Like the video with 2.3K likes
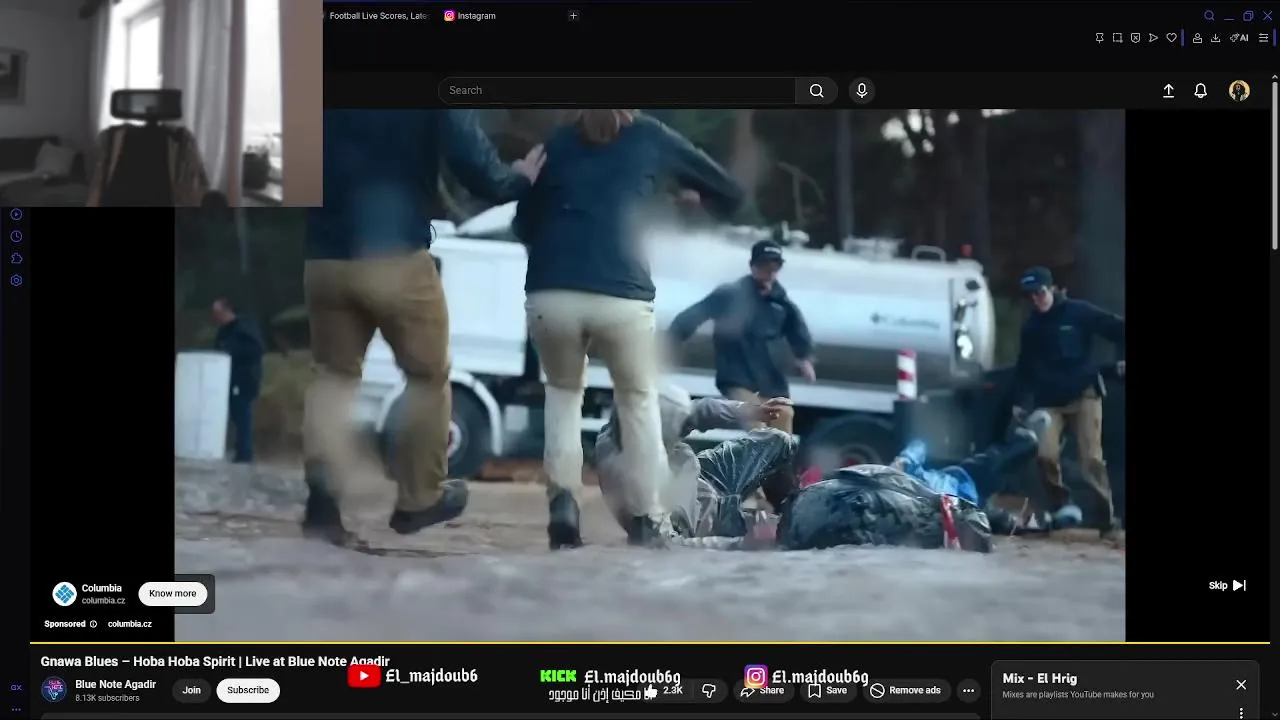 point(664,690)
